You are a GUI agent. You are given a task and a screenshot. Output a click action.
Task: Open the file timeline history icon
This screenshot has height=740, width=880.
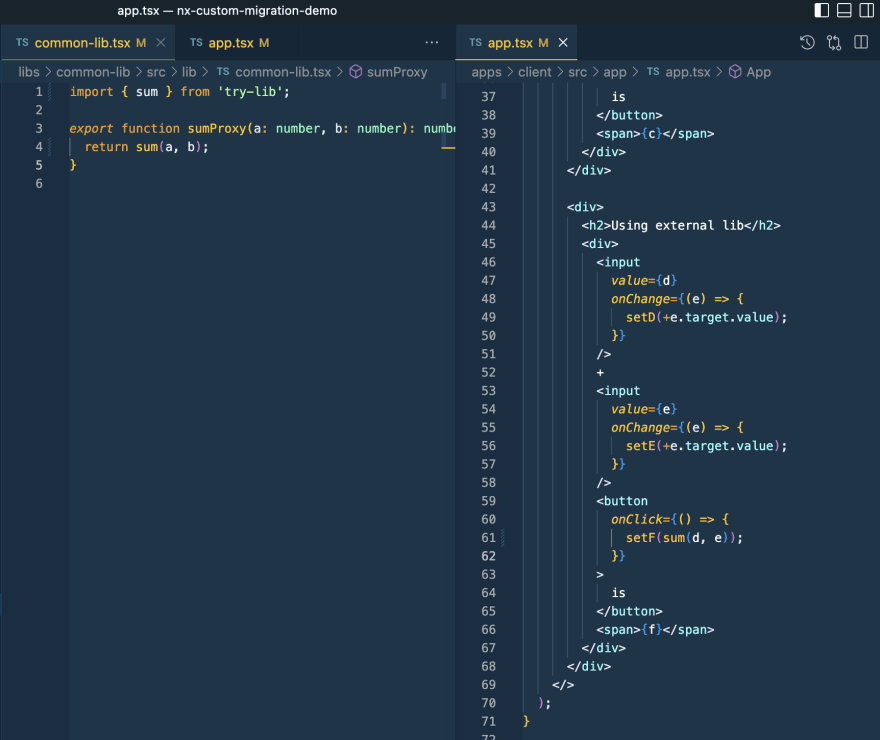(808, 43)
